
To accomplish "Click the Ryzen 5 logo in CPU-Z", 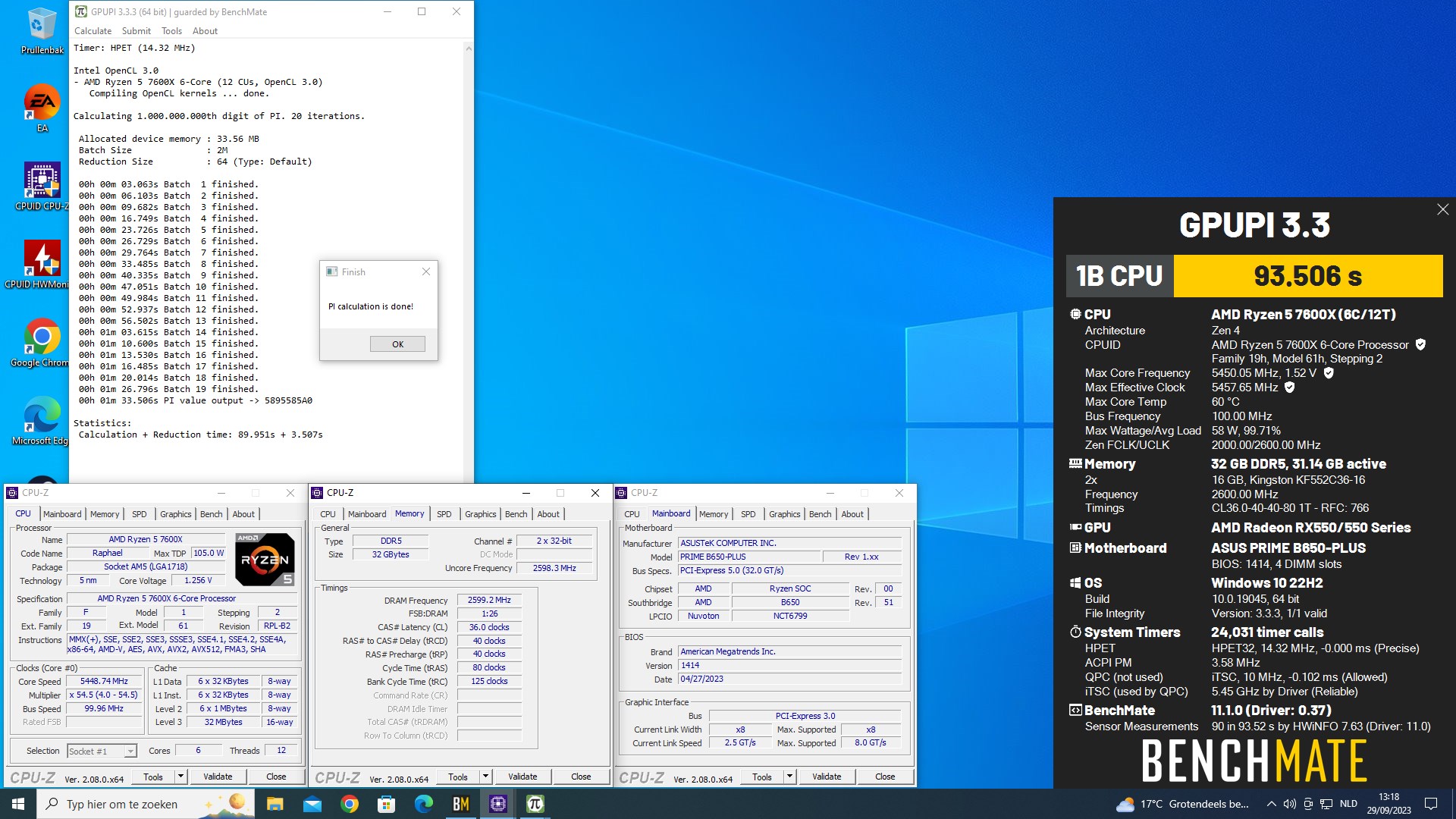I will point(265,560).
